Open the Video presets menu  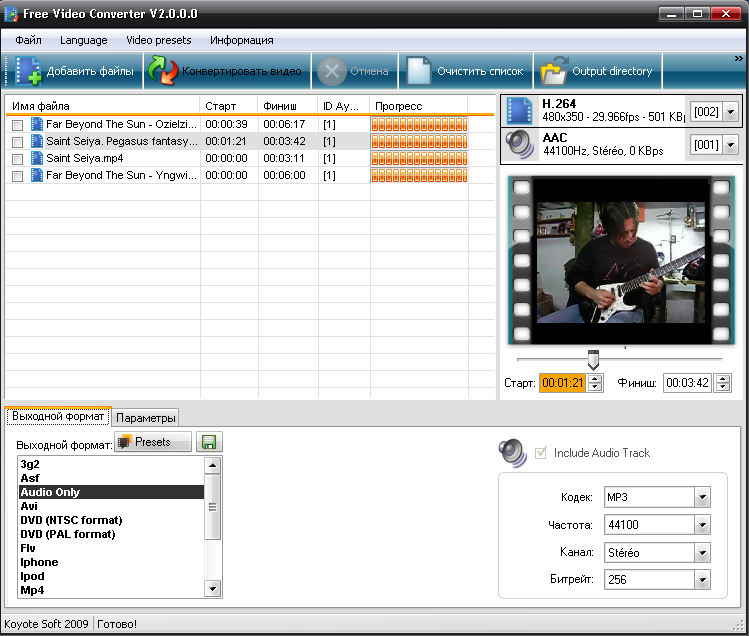pos(159,40)
